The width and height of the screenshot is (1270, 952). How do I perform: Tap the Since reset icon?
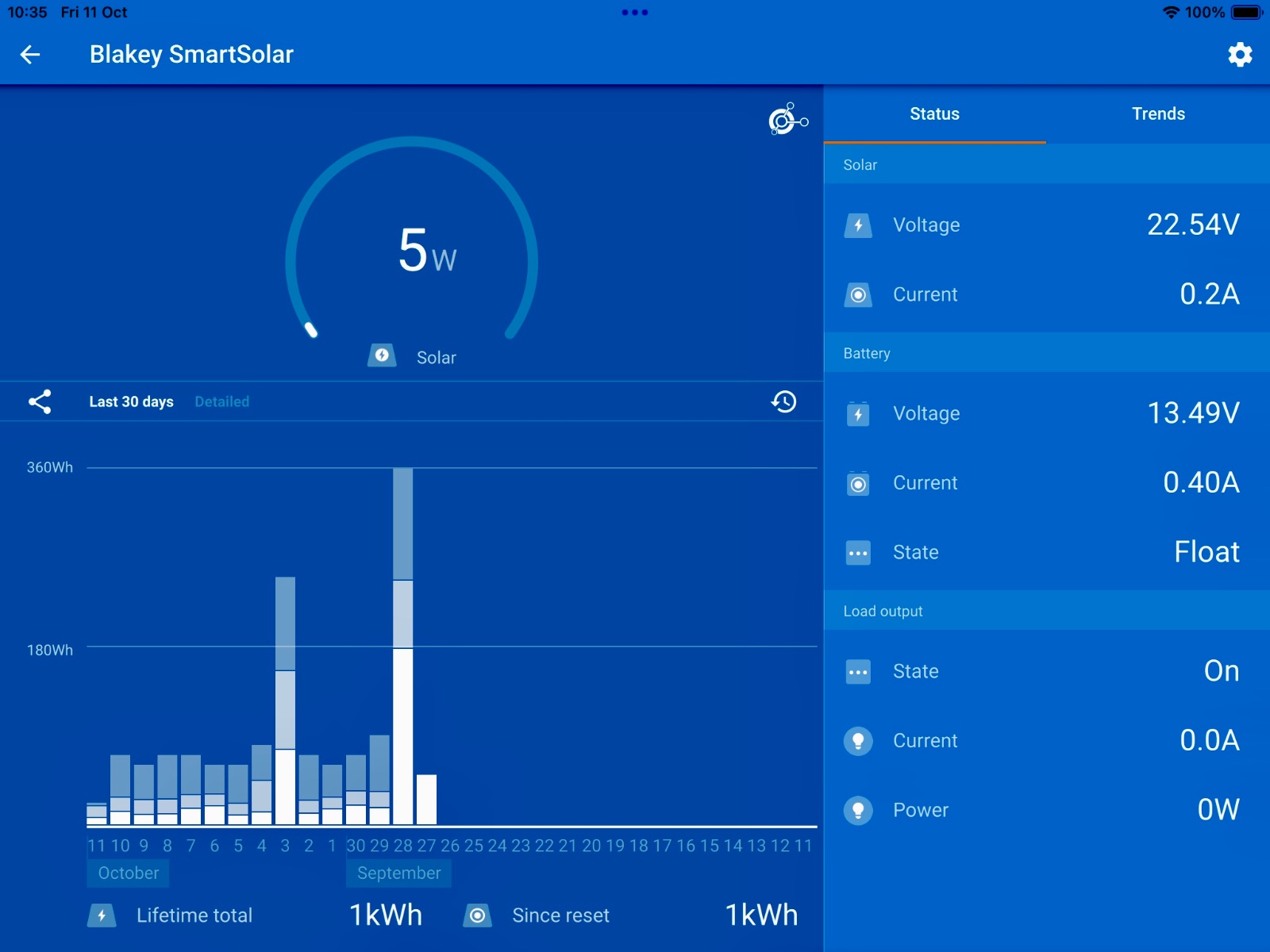477,916
